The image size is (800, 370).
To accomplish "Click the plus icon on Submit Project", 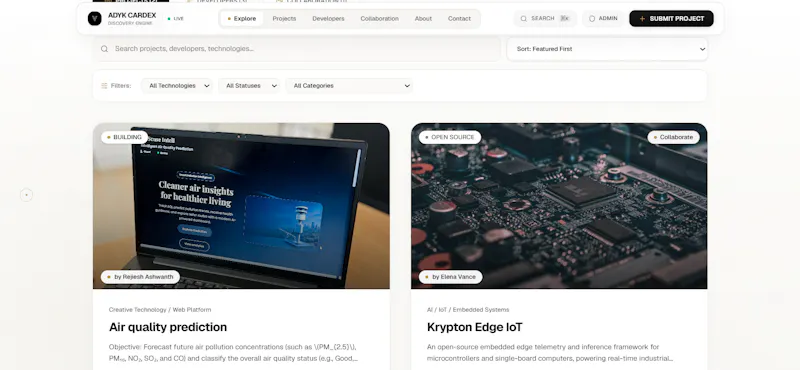I will pyautogui.click(x=642, y=18).
